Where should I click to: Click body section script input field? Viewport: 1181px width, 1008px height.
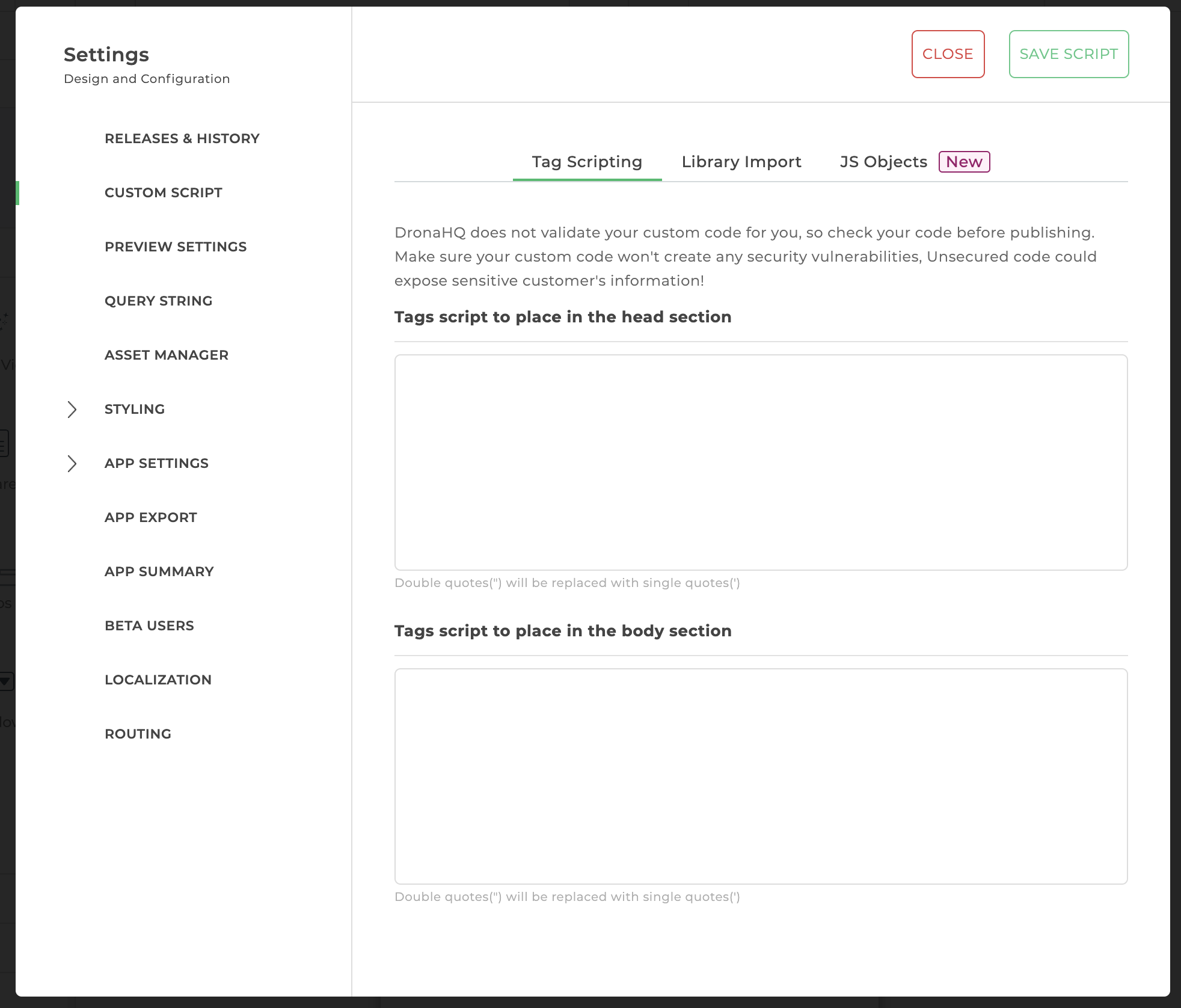[761, 776]
